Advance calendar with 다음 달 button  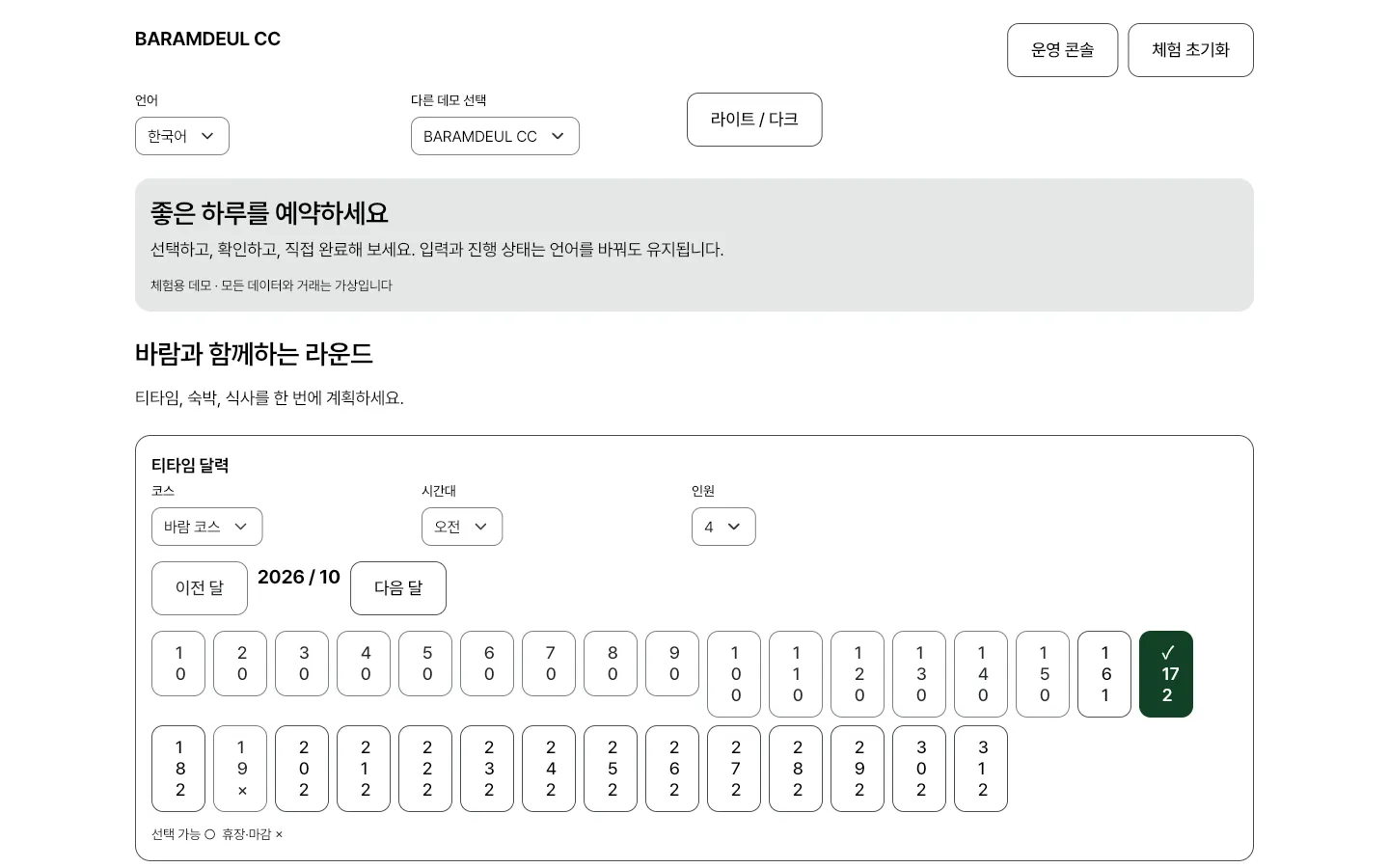[x=398, y=588]
